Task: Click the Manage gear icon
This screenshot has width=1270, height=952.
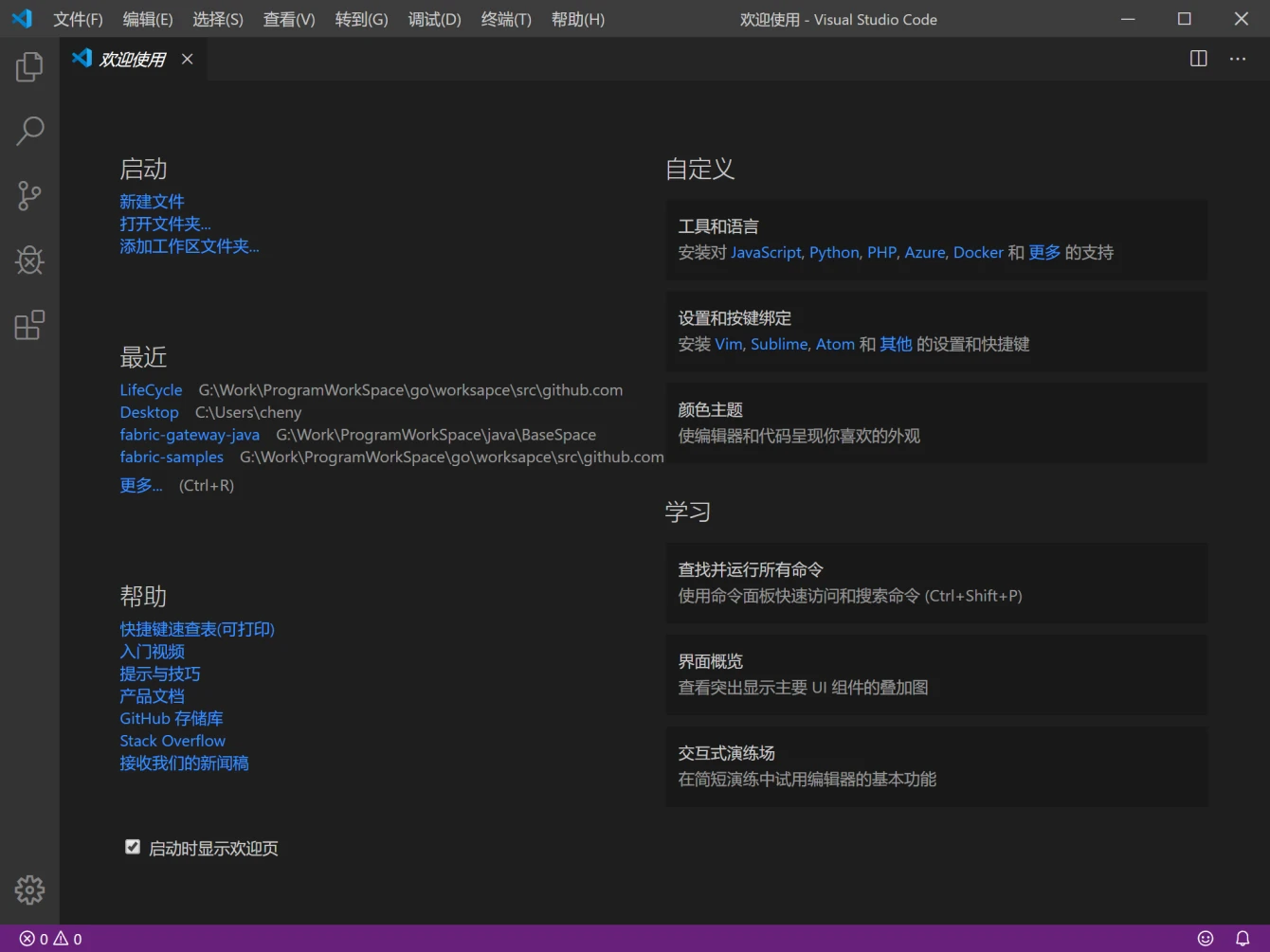Action: click(x=28, y=889)
